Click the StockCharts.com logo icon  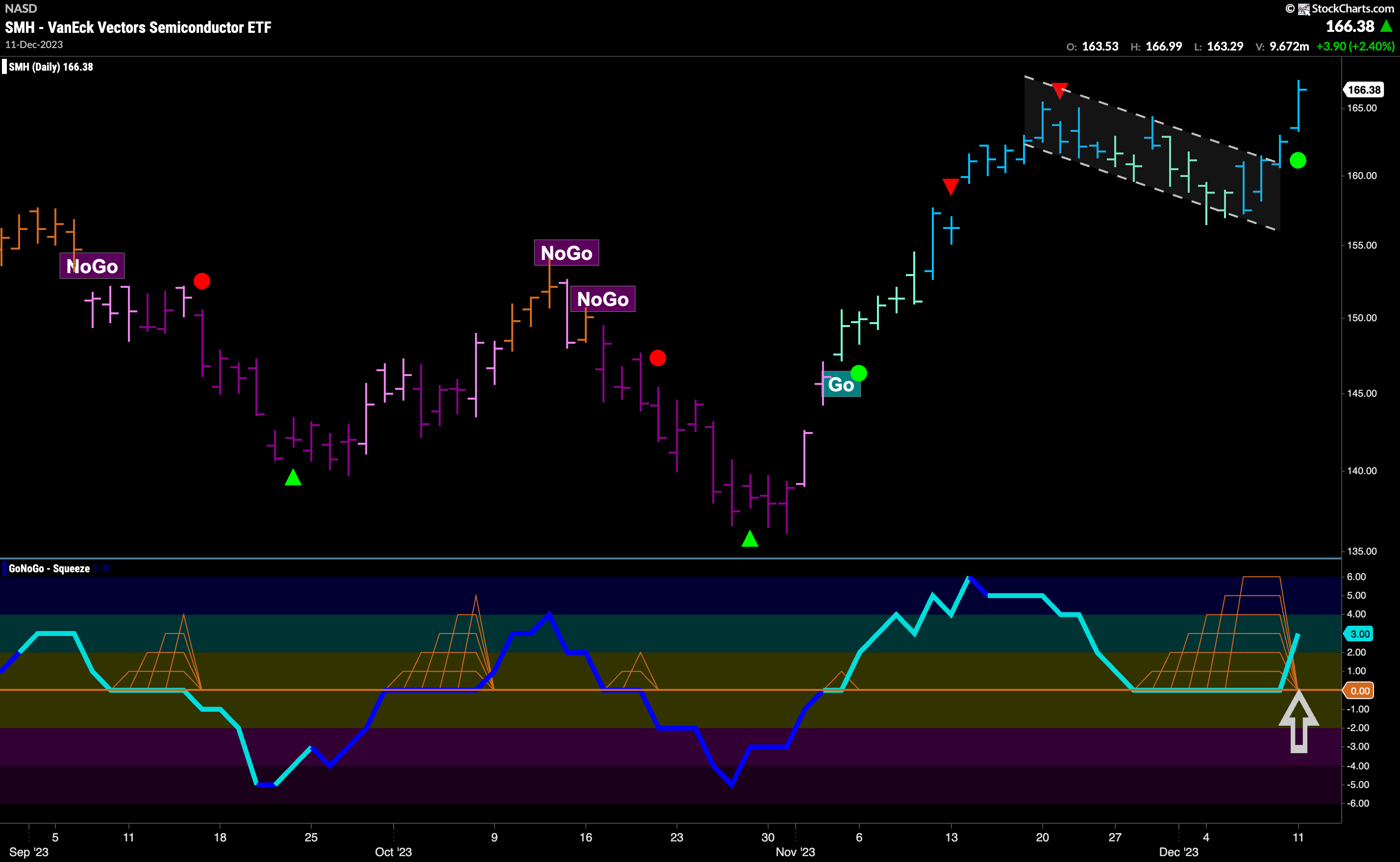(x=1304, y=9)
